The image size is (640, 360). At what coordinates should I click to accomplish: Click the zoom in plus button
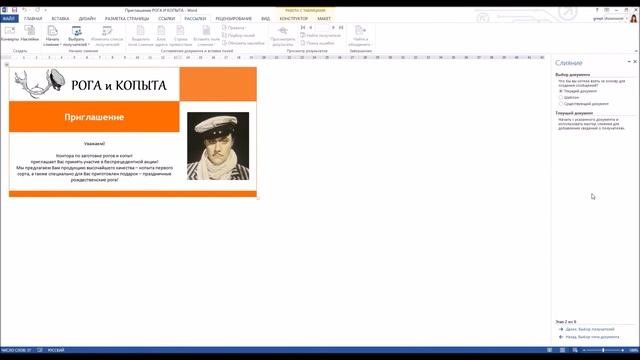point(623,350)
